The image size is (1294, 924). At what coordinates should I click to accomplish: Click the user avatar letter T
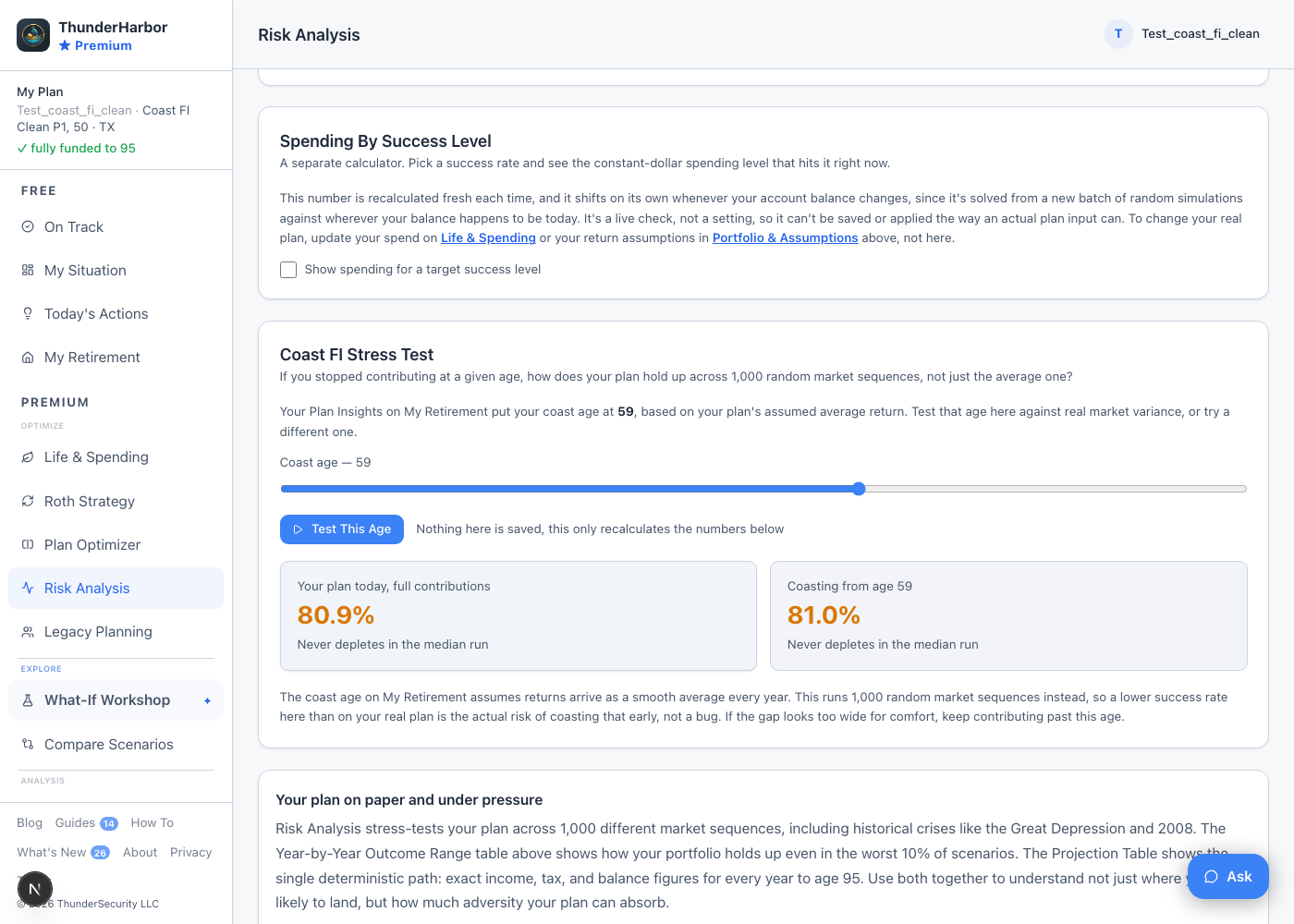tap(1118, 33)
